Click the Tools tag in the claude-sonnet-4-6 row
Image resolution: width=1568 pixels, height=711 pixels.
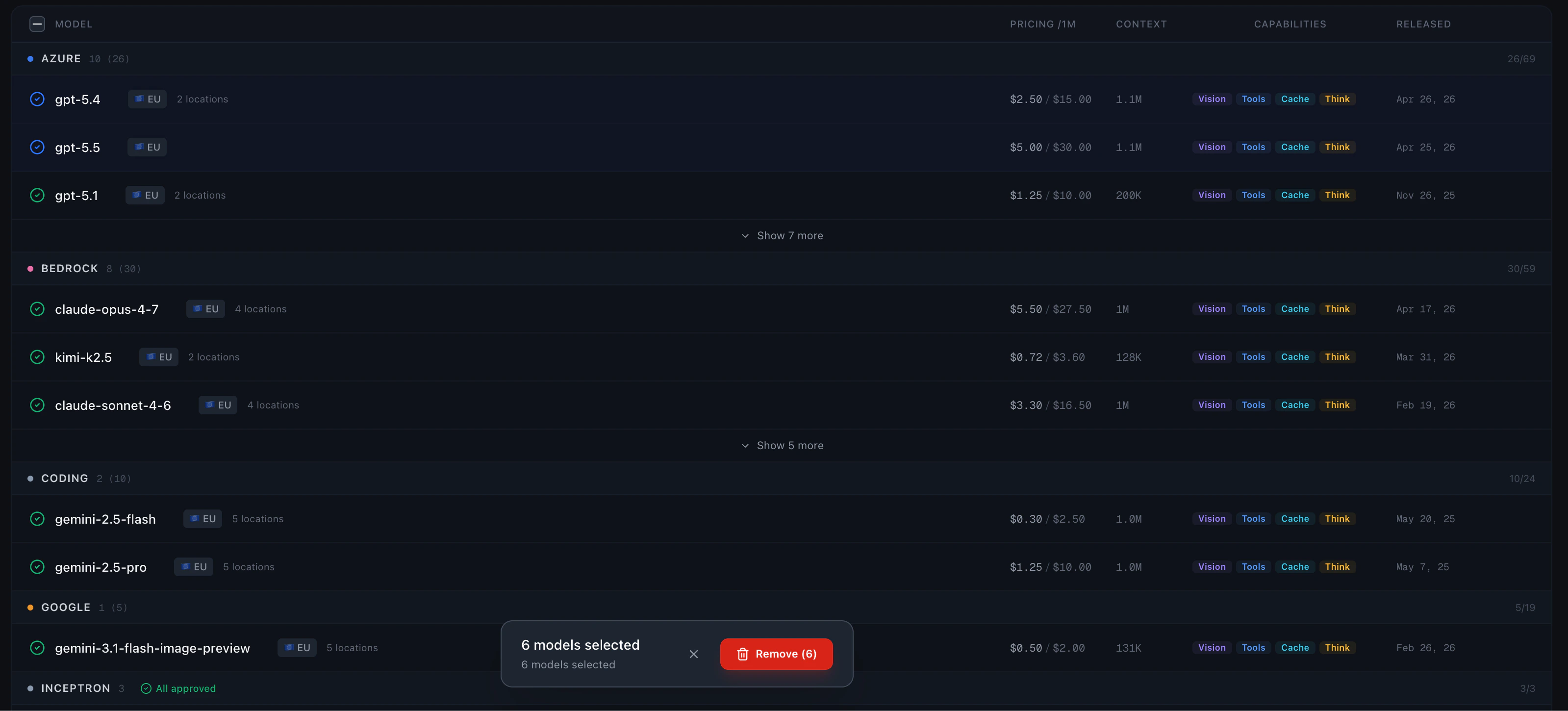(x=1253, y=406)
